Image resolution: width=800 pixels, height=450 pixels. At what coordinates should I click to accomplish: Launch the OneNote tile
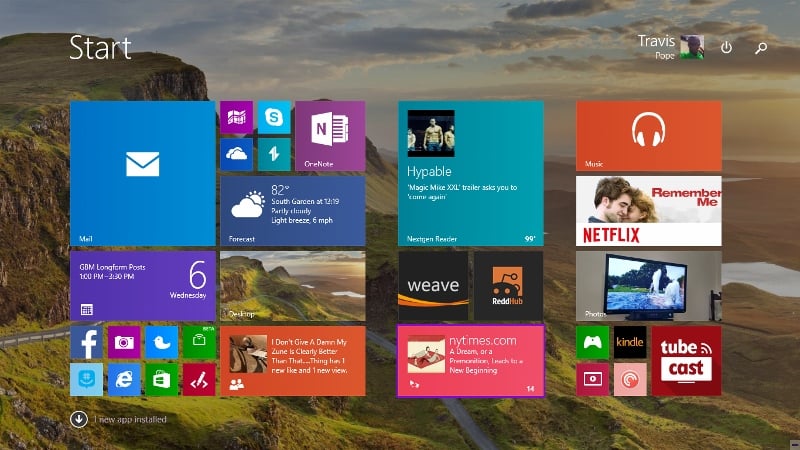point(330,136)
